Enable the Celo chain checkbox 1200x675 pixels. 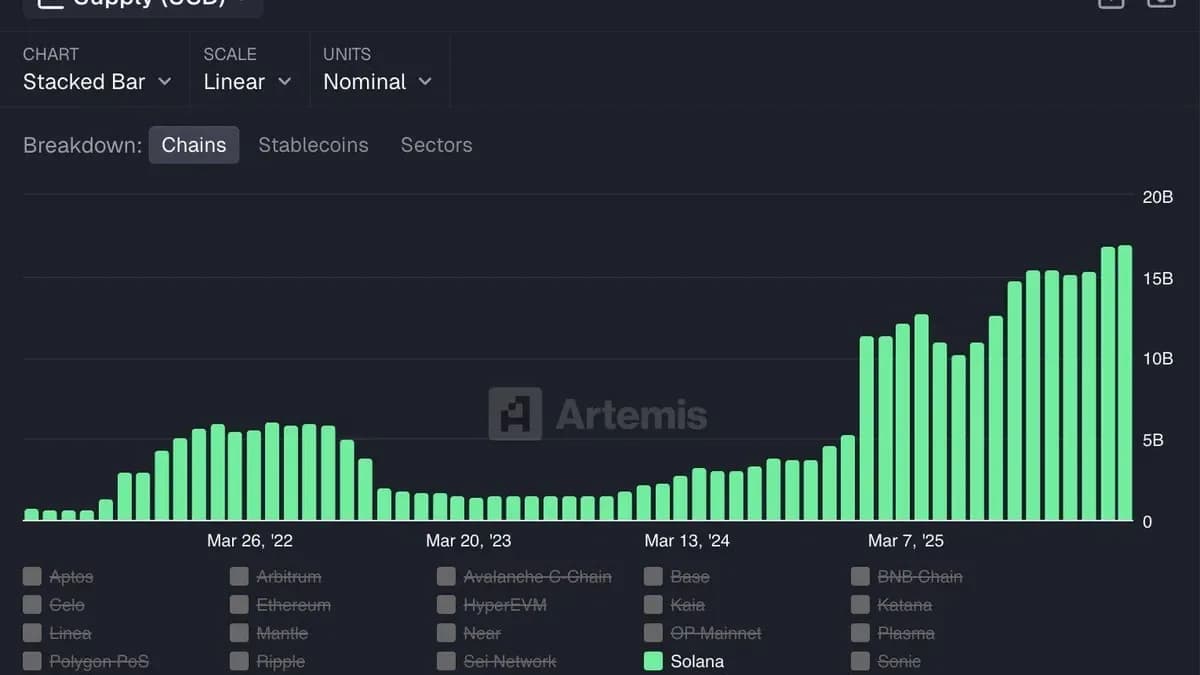tap(32, 604)
